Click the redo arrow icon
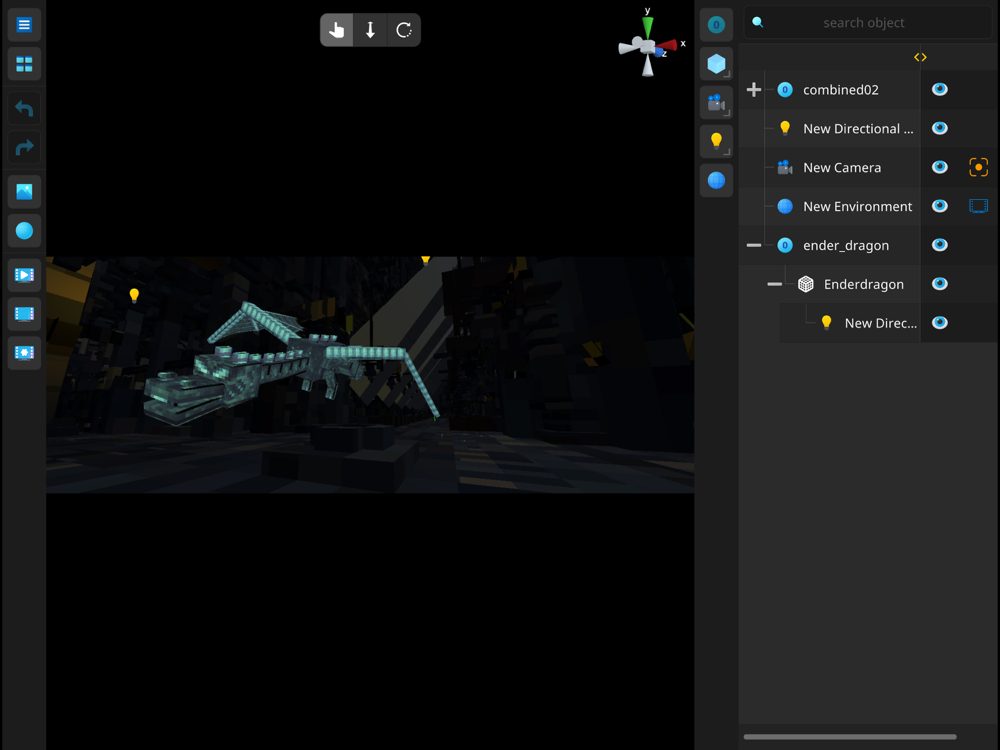Viewport: 1000px width, 750px height. coord(24,147)
